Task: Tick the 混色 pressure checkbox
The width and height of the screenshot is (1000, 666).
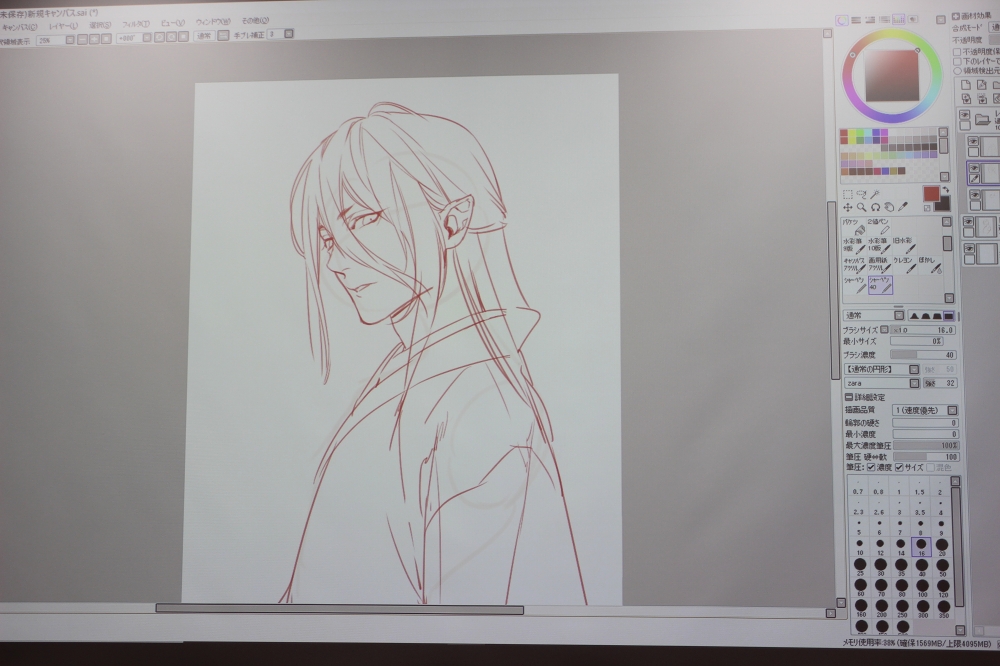Action: 930,468
